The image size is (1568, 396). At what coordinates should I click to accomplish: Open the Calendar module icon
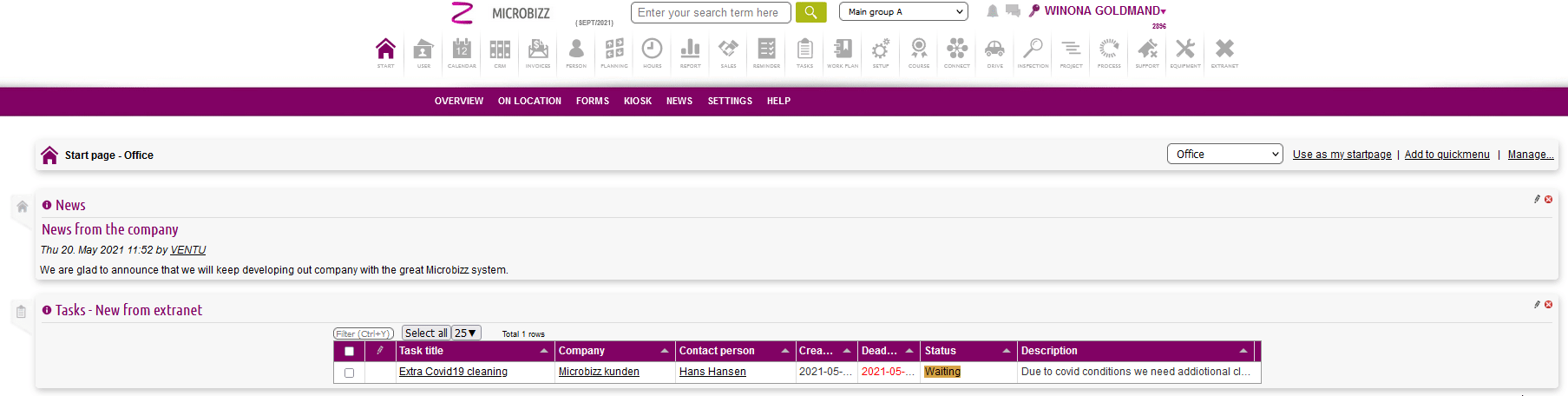point(462,51)
